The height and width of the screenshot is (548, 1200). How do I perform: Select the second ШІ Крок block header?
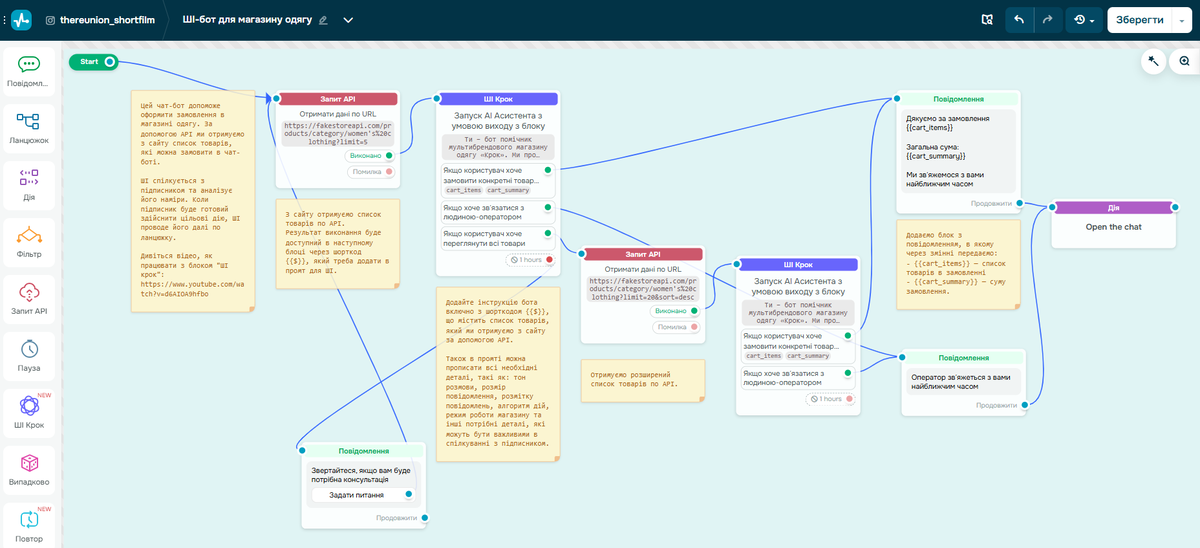(798, 265)
